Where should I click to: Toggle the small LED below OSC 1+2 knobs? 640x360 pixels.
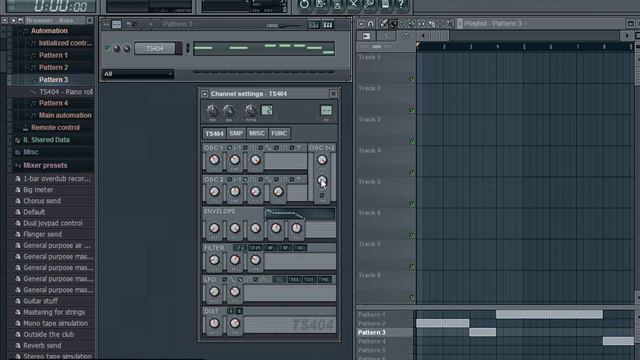point(322,196)
